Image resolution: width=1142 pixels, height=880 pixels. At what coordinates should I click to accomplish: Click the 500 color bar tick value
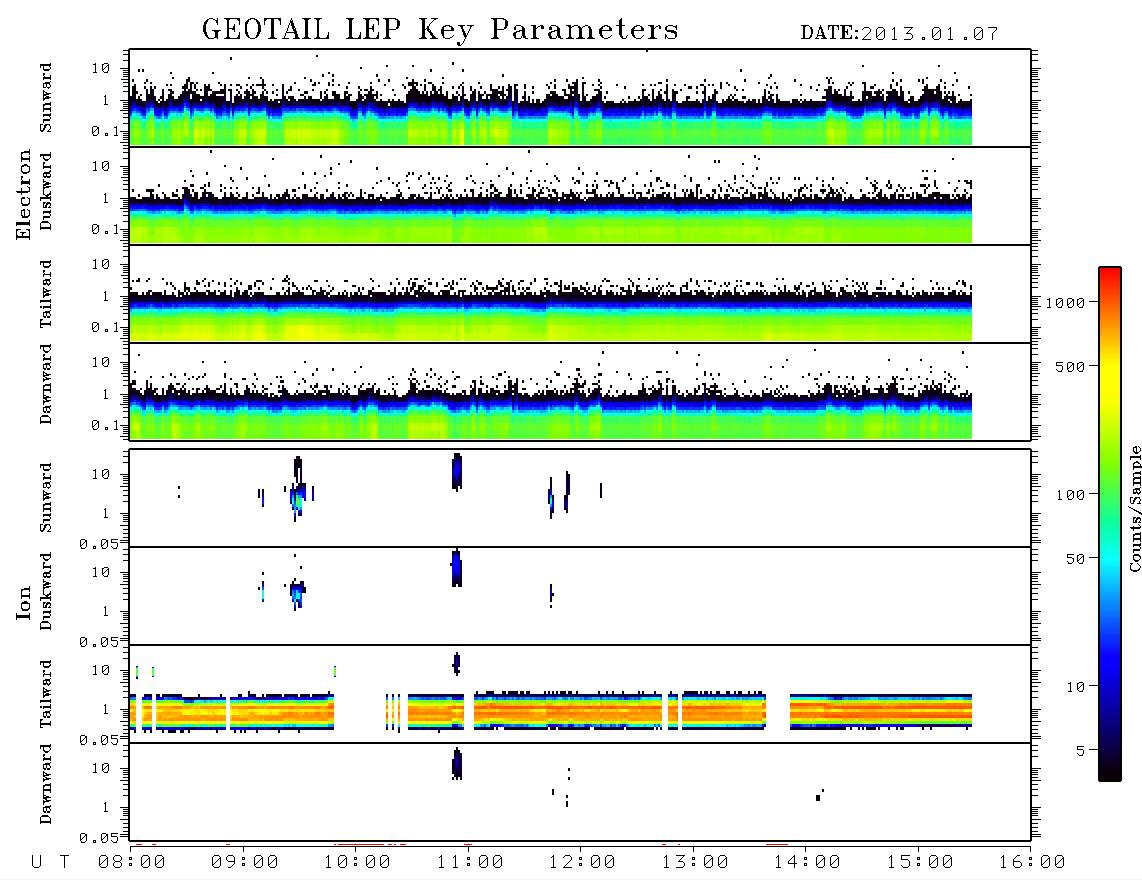tap(1071, 367)
